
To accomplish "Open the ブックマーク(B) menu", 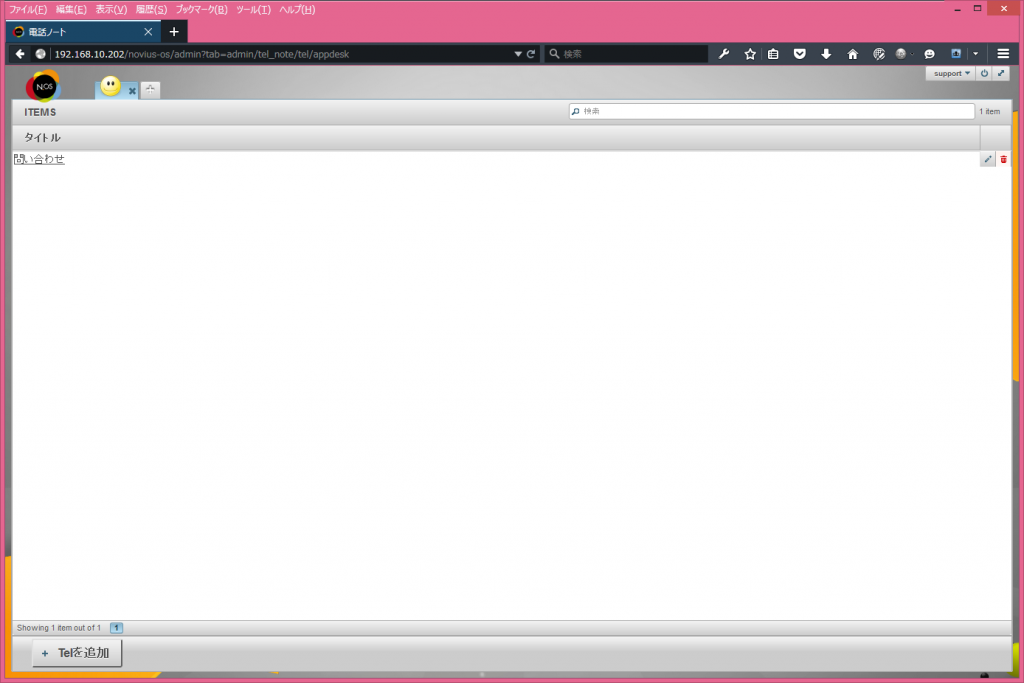I will coord(201,9).
